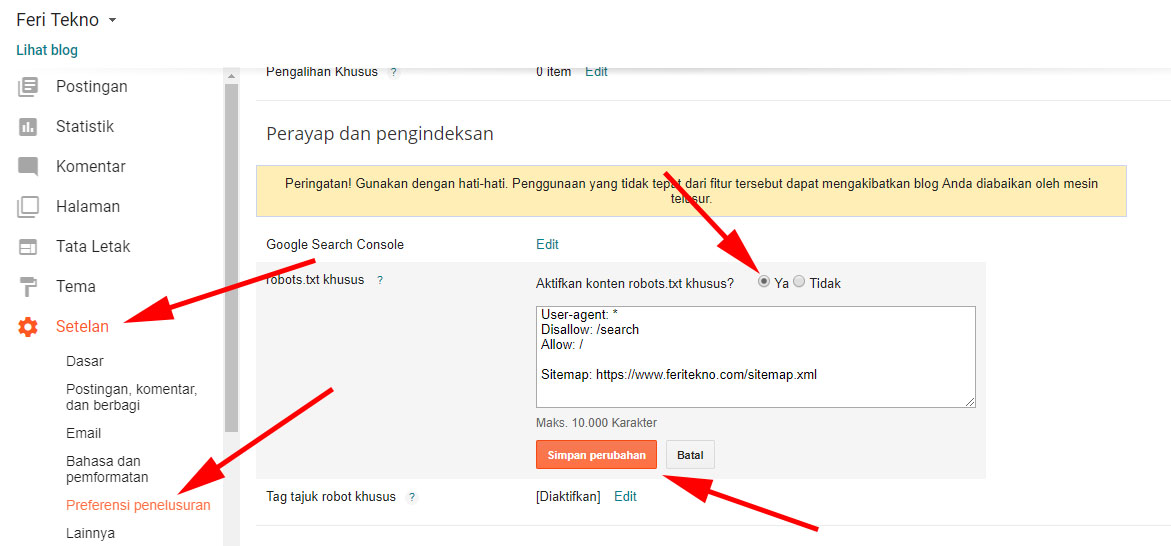
Task: Click the Halaman pages icon
Action: (28, 206)
